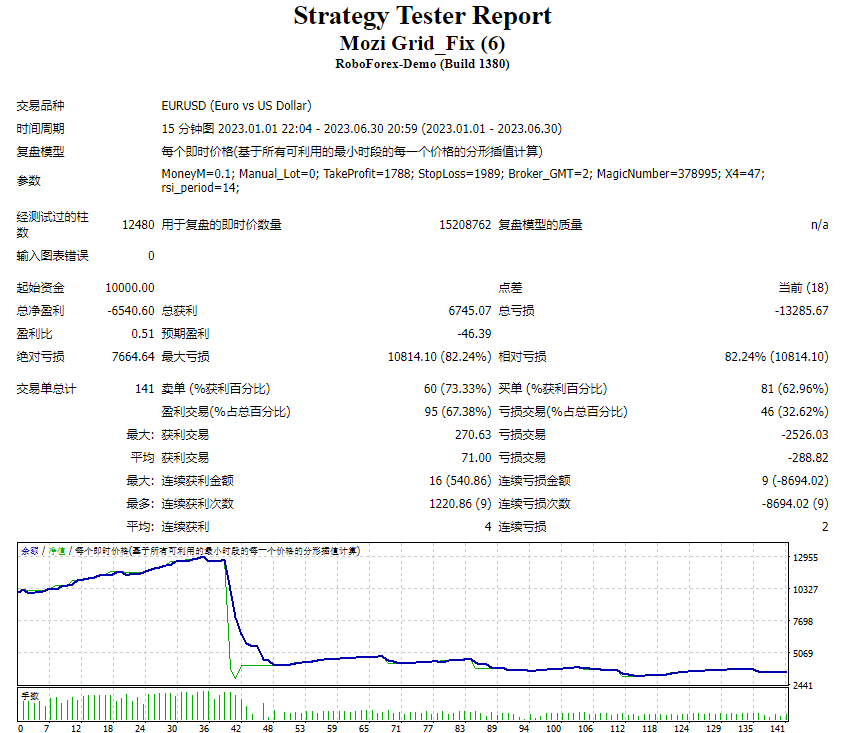Screen dimensions: 841x733
Task: Click the RoboForex-Demo (Build 1380) text
Action: 421,64
